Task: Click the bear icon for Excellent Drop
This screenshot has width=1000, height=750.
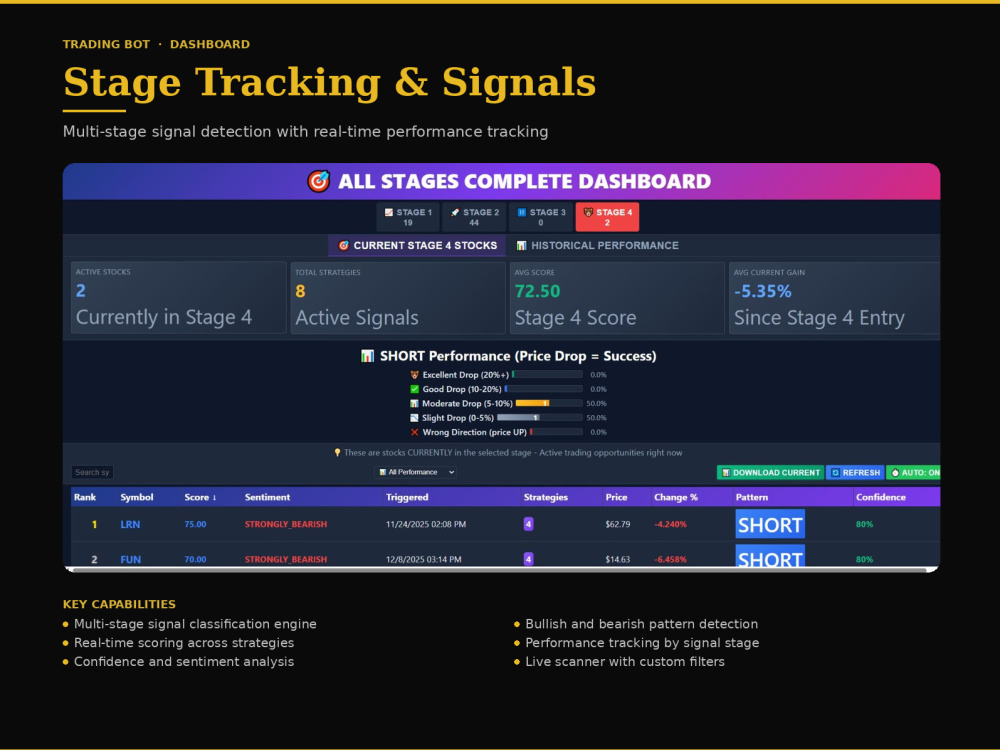Action: pos(415,375)
